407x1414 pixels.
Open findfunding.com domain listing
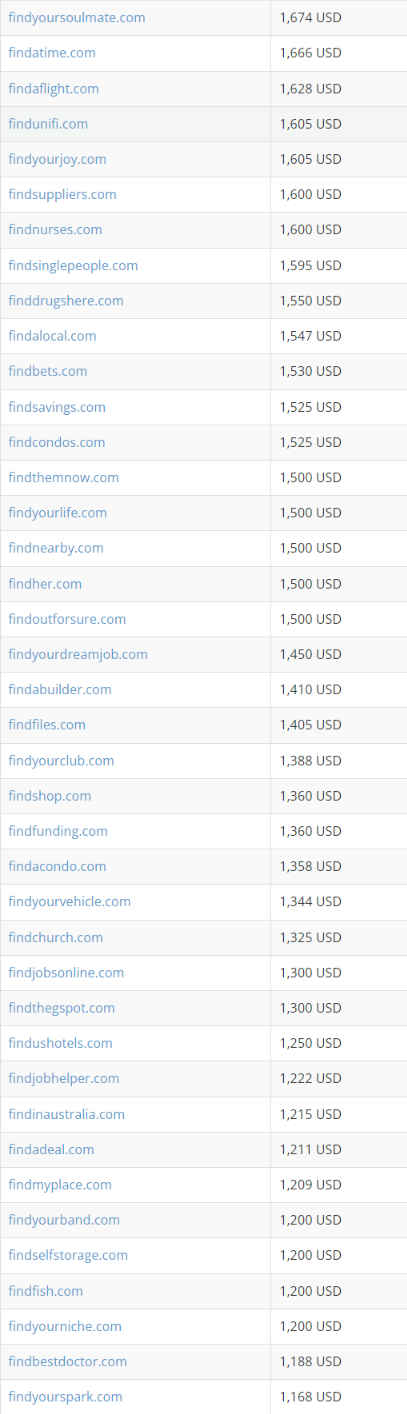(58, 831)
